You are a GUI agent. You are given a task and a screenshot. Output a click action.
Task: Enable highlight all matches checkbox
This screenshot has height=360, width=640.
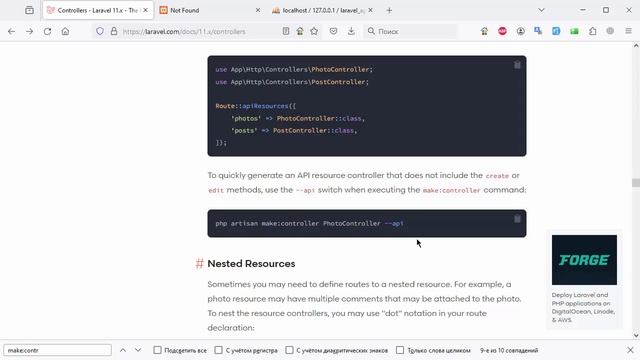pyautogui.click(x=158, y=350)
